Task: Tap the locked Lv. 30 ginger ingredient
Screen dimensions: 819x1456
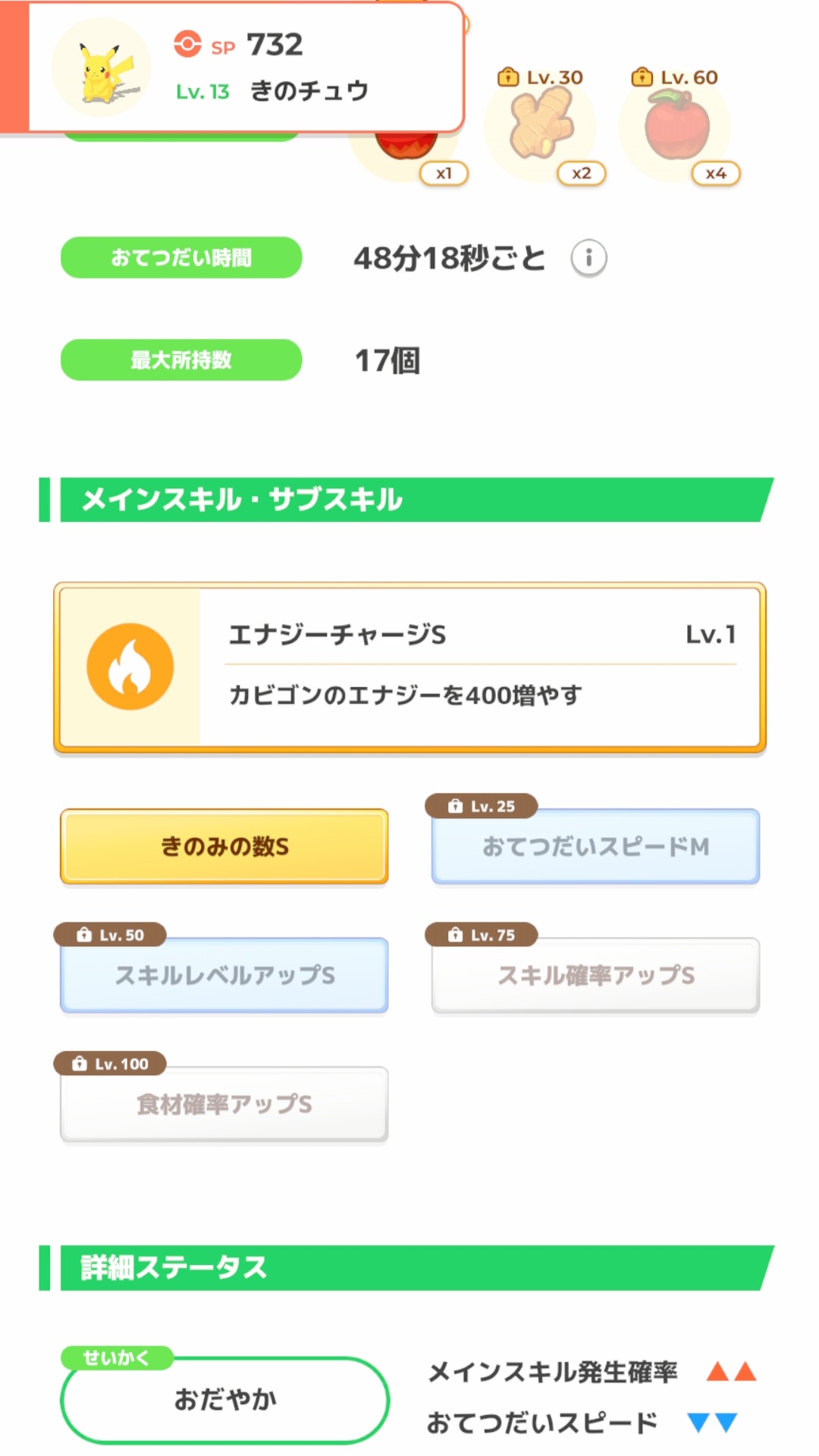Action: pos(539,125)
